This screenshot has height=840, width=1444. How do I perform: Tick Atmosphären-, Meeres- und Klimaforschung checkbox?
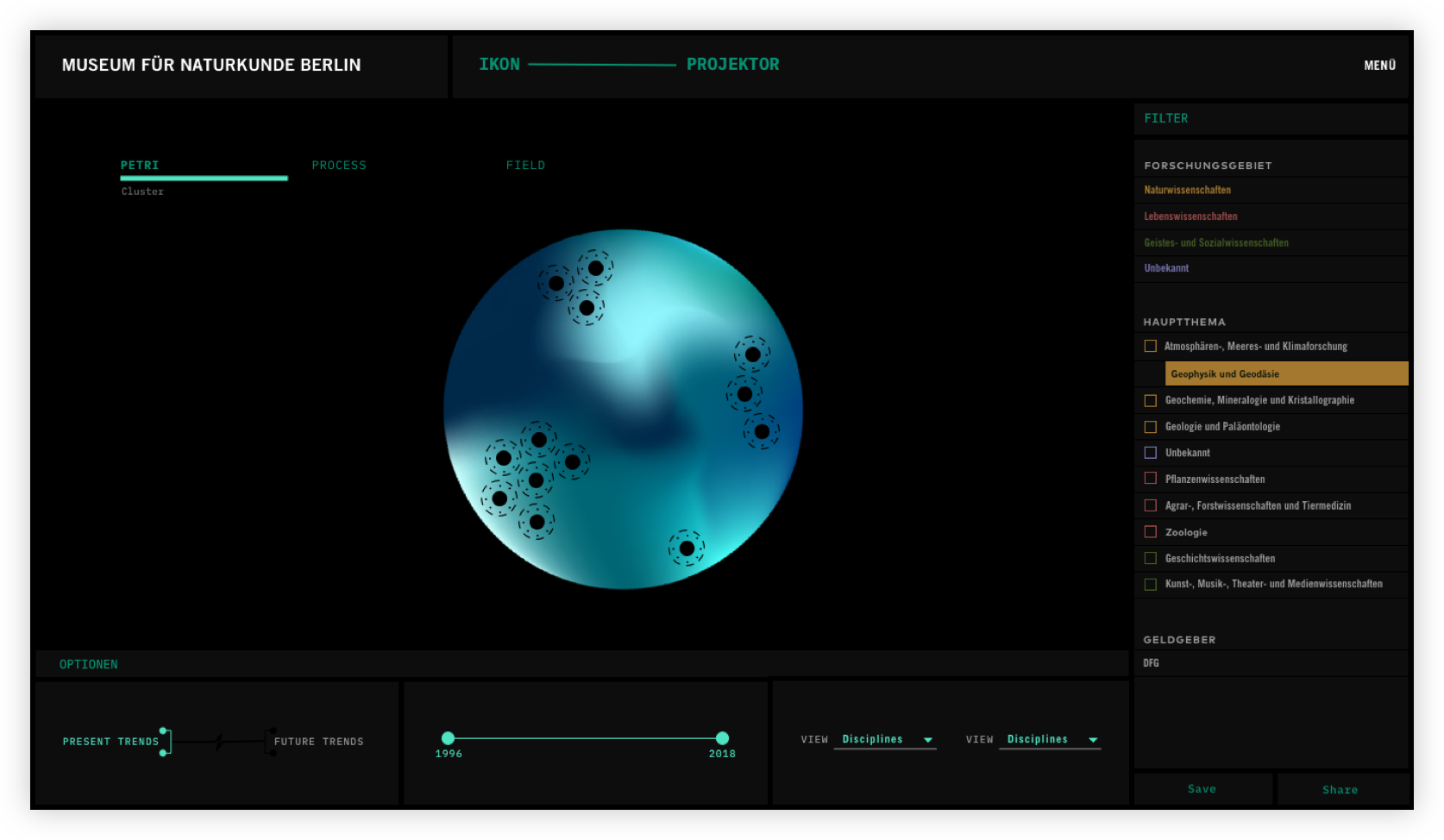point(1151,346)
